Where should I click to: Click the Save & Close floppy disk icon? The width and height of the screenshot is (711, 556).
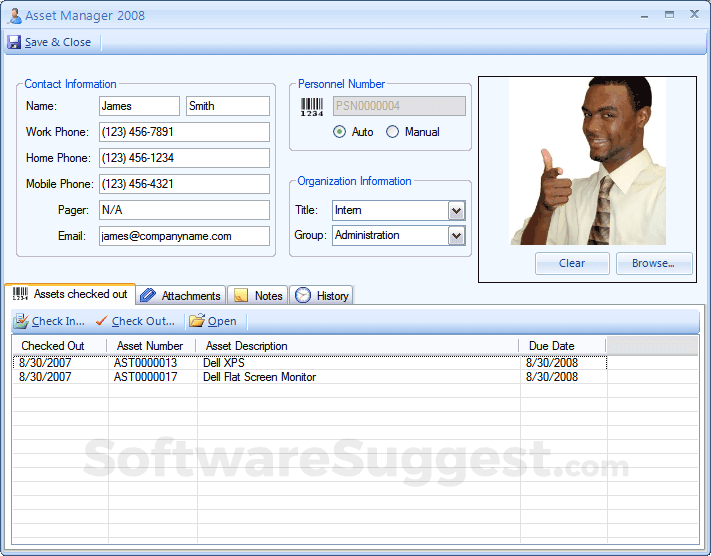pos(14,42)
